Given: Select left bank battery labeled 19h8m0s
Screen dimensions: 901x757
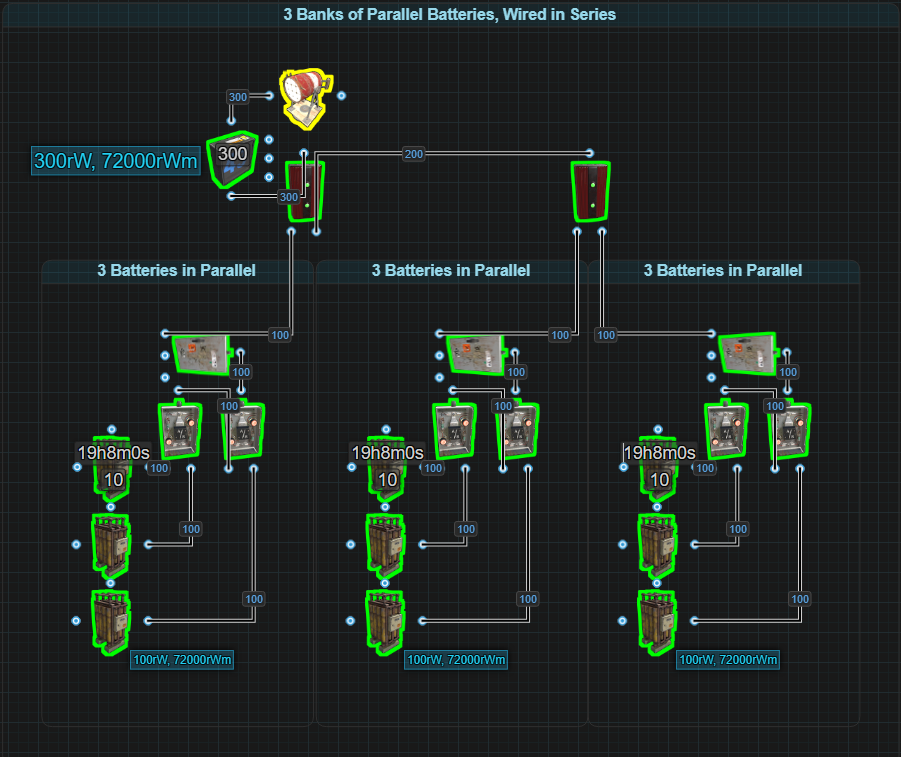Looking at the screenshot, I should pos(112,469).
